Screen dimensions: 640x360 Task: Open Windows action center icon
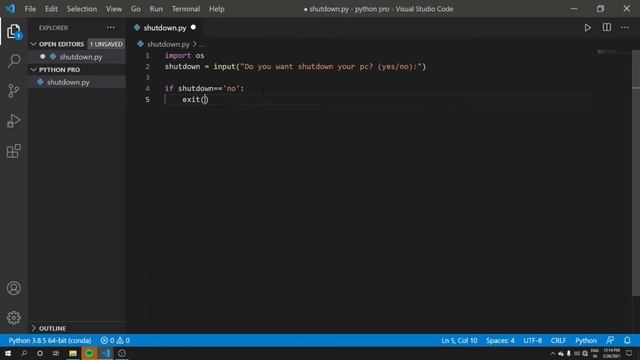[x=629, y=353]
